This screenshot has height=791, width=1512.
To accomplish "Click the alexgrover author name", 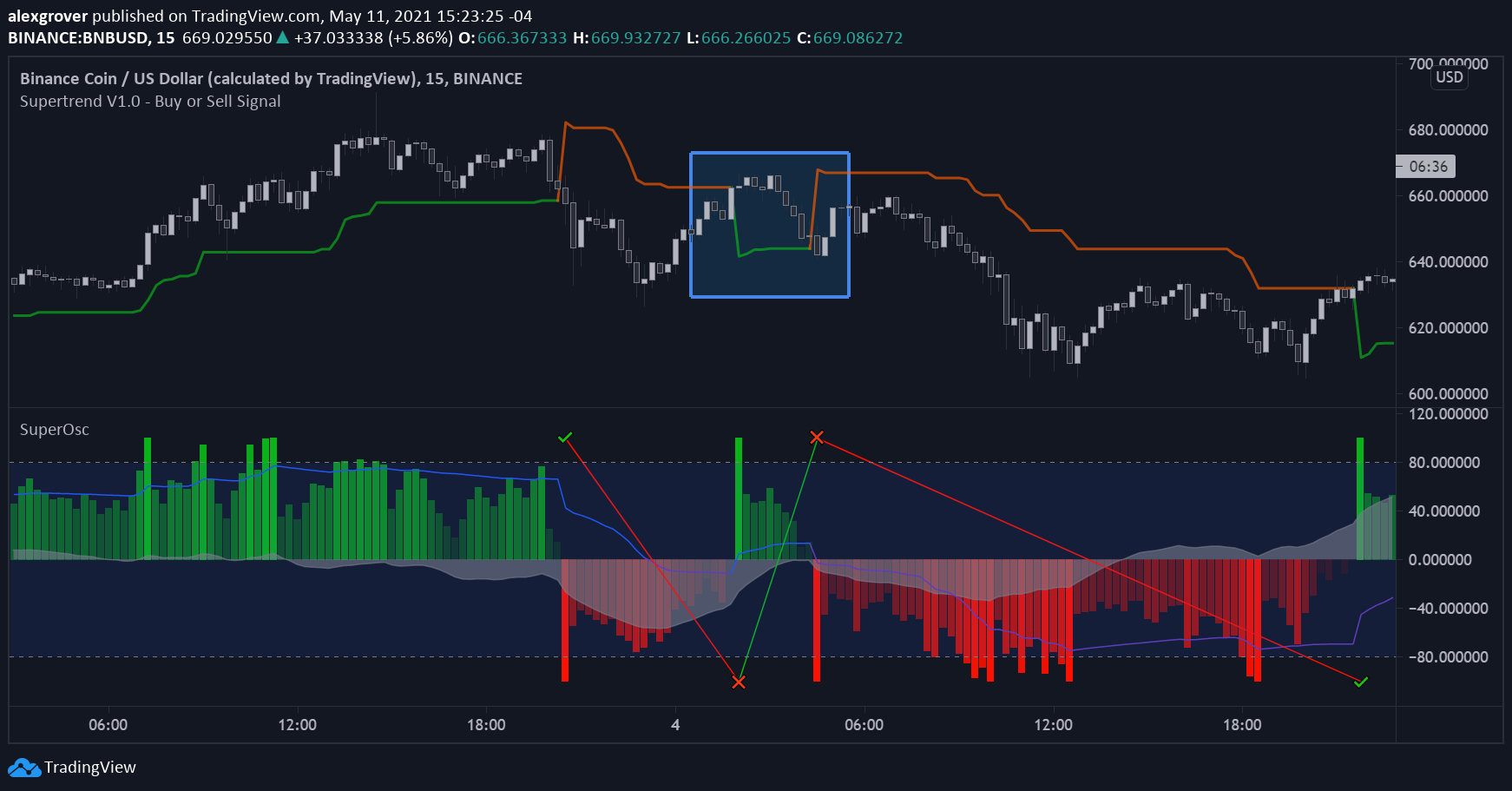I will pos(48,16).
